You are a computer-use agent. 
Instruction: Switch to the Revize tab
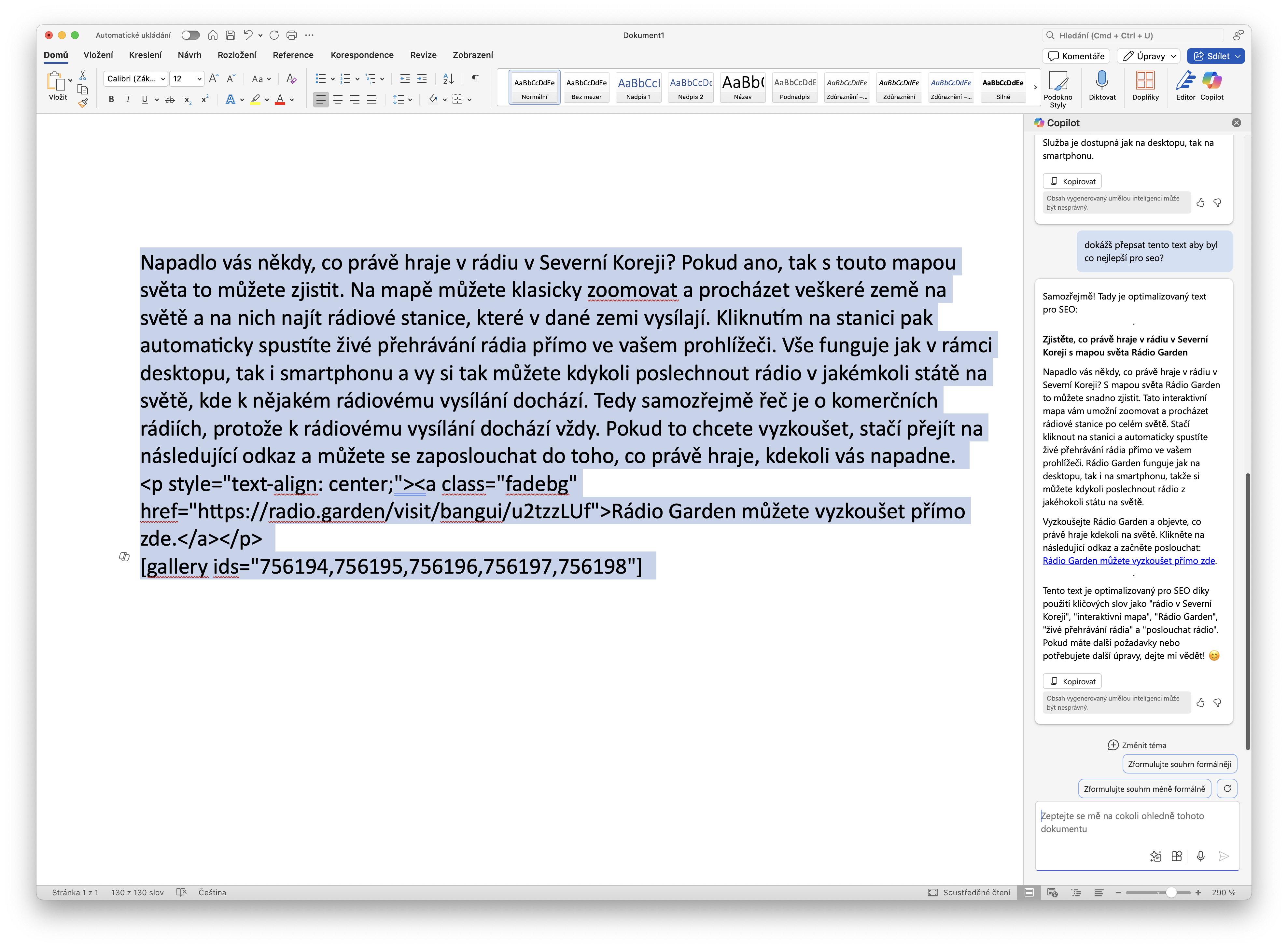coord(423,54)
